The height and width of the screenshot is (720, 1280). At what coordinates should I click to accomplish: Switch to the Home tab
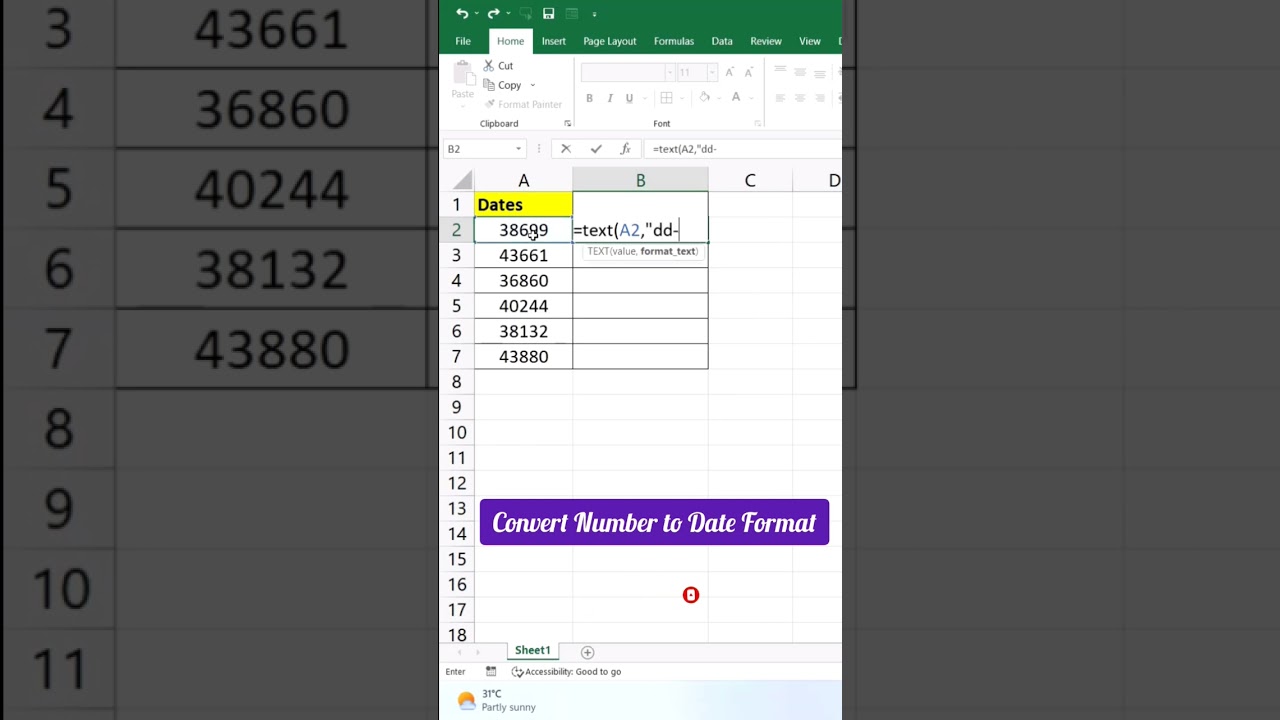[510, 41]
